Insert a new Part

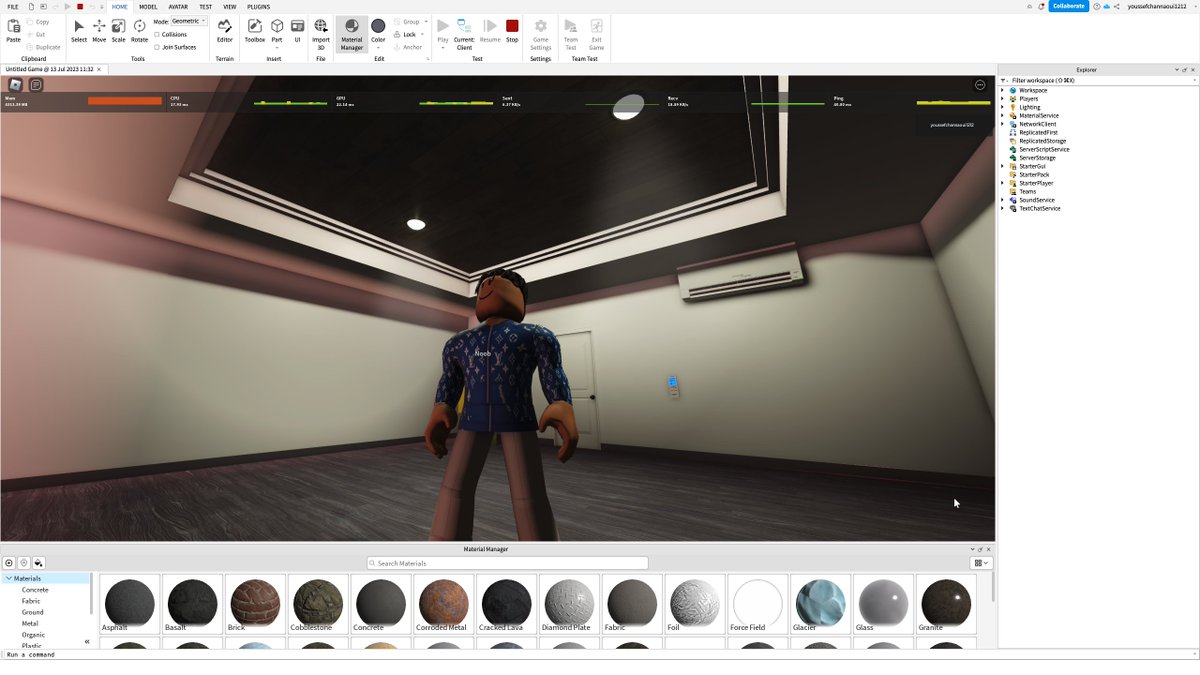point(277,31)
